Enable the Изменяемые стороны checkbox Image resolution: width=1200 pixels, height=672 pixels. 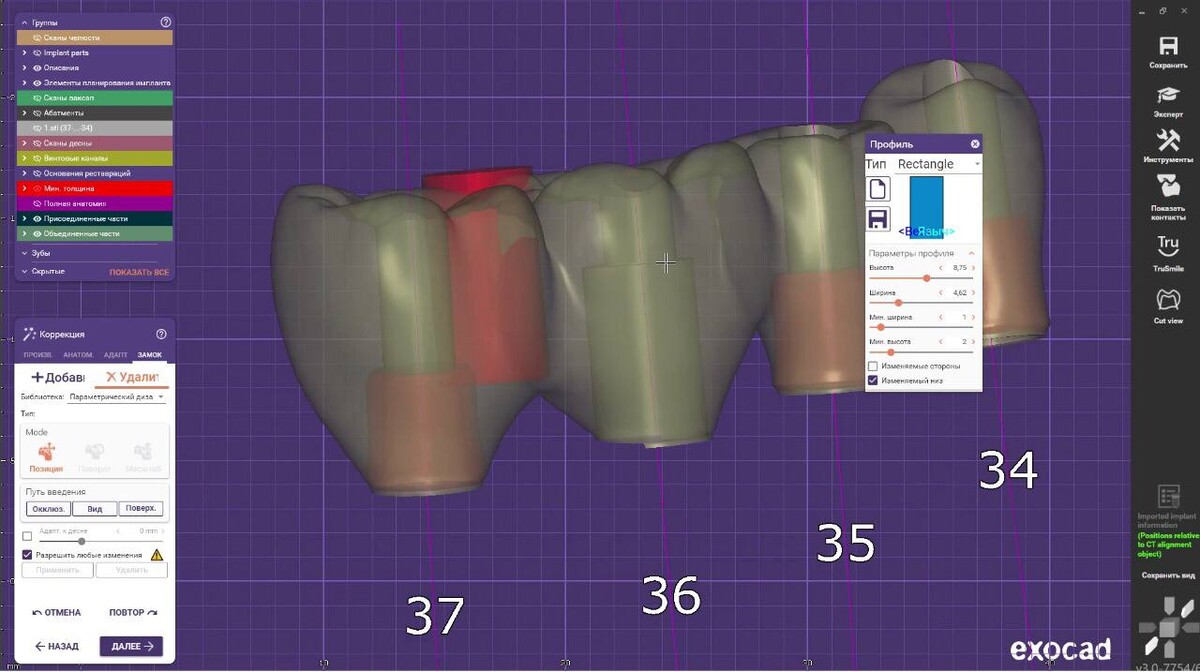873,367
